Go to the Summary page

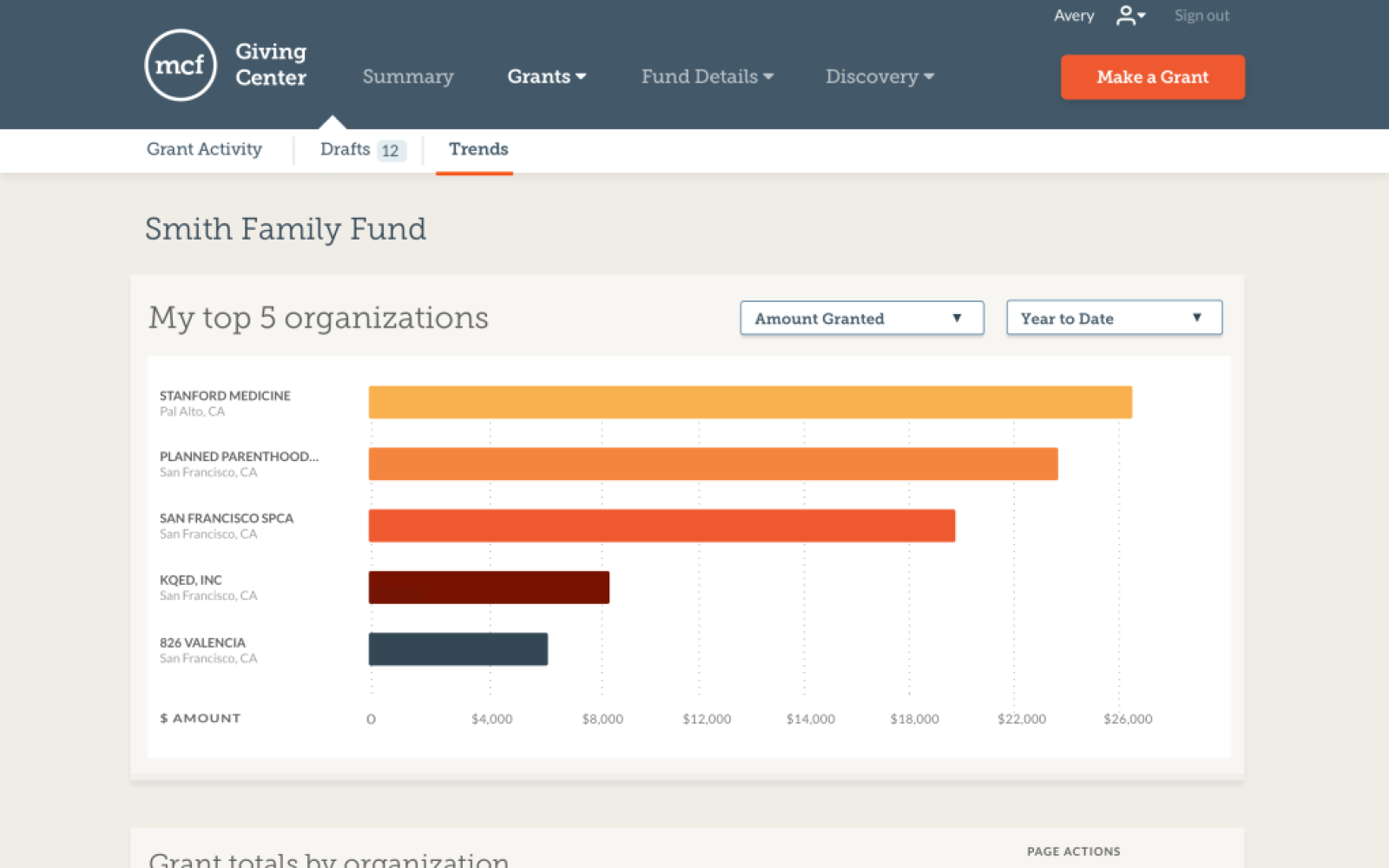click(x=407, y=76)
